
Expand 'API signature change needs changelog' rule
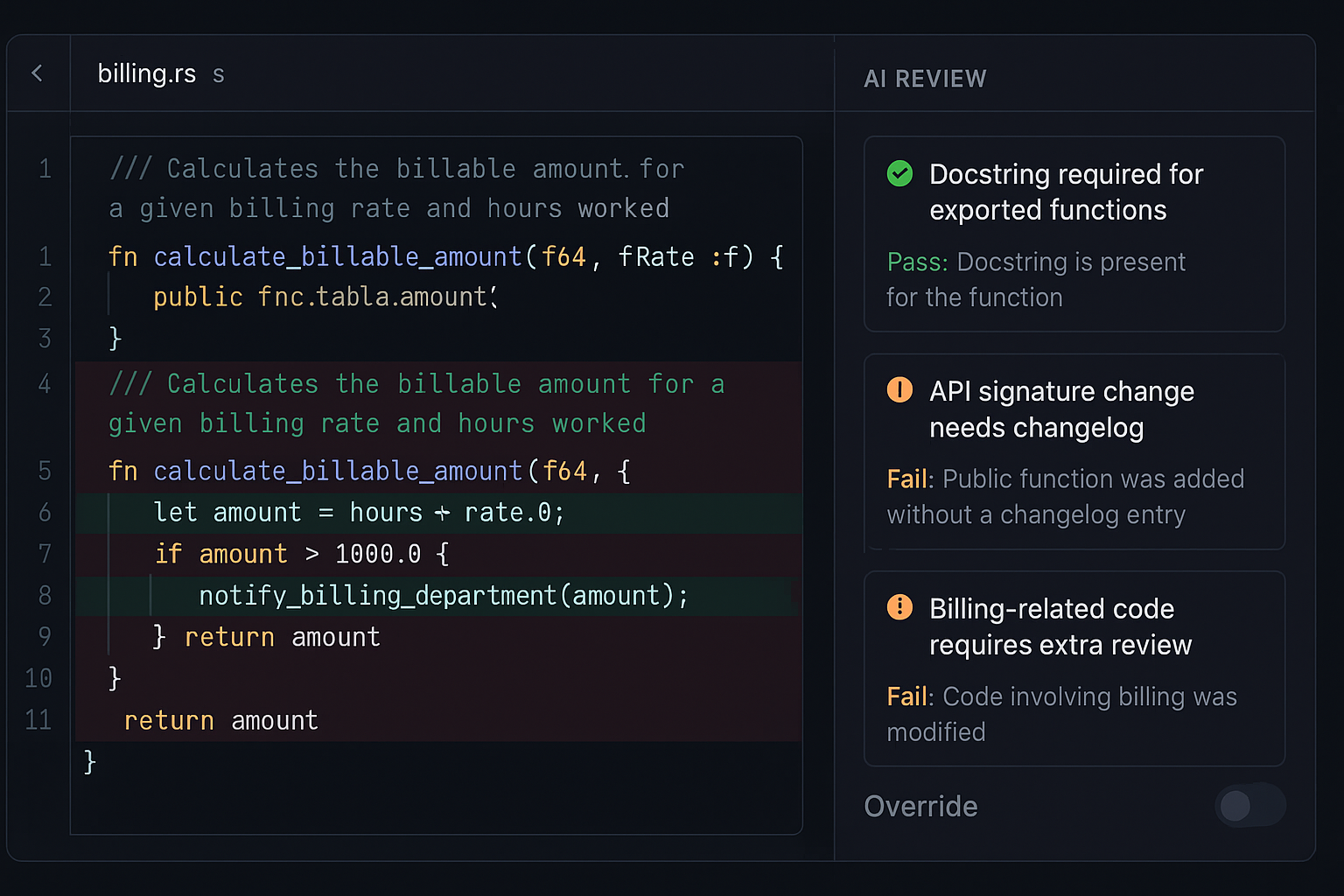(1060, 409)
